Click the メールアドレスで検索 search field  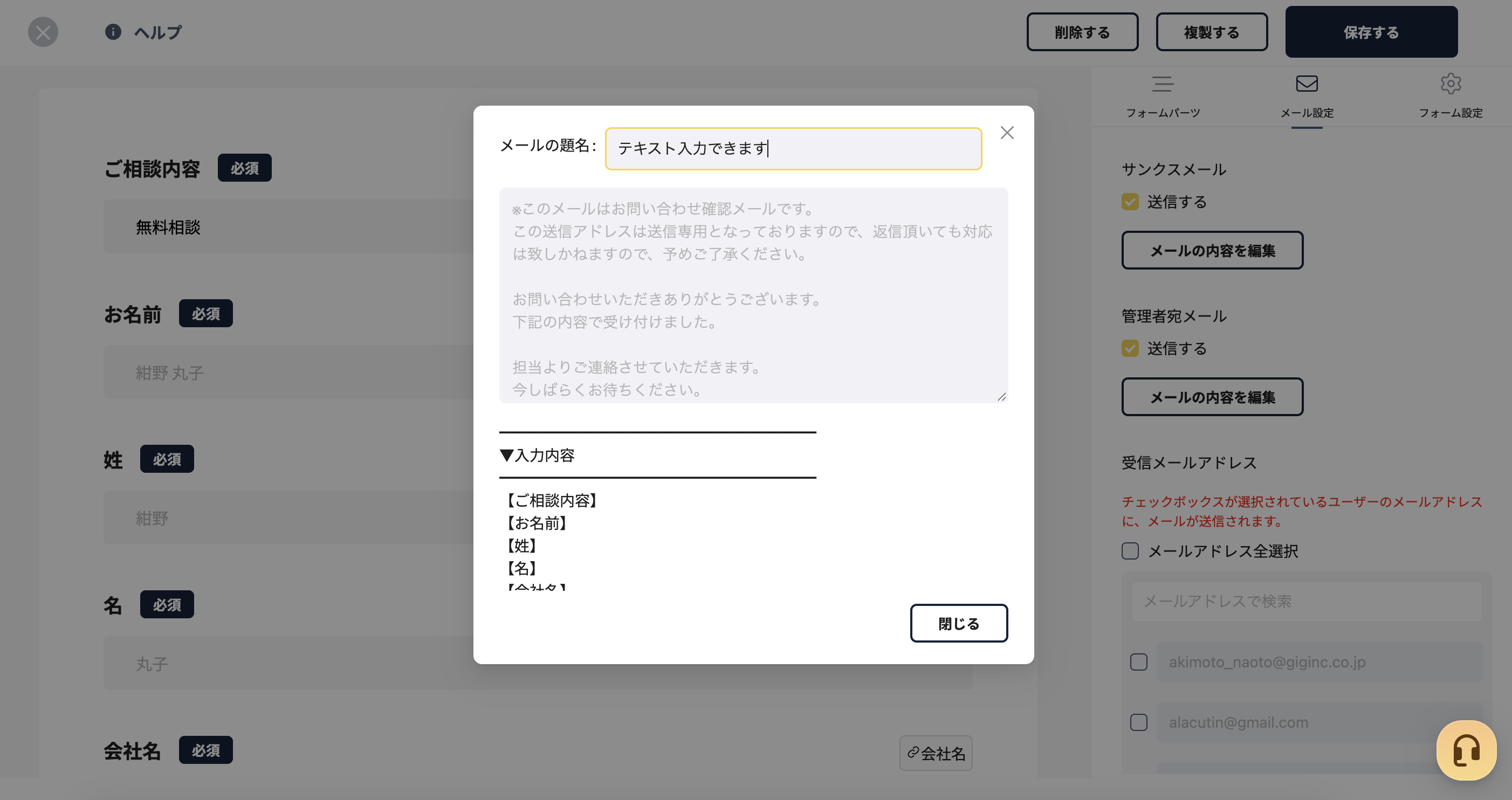[1306, 602]
